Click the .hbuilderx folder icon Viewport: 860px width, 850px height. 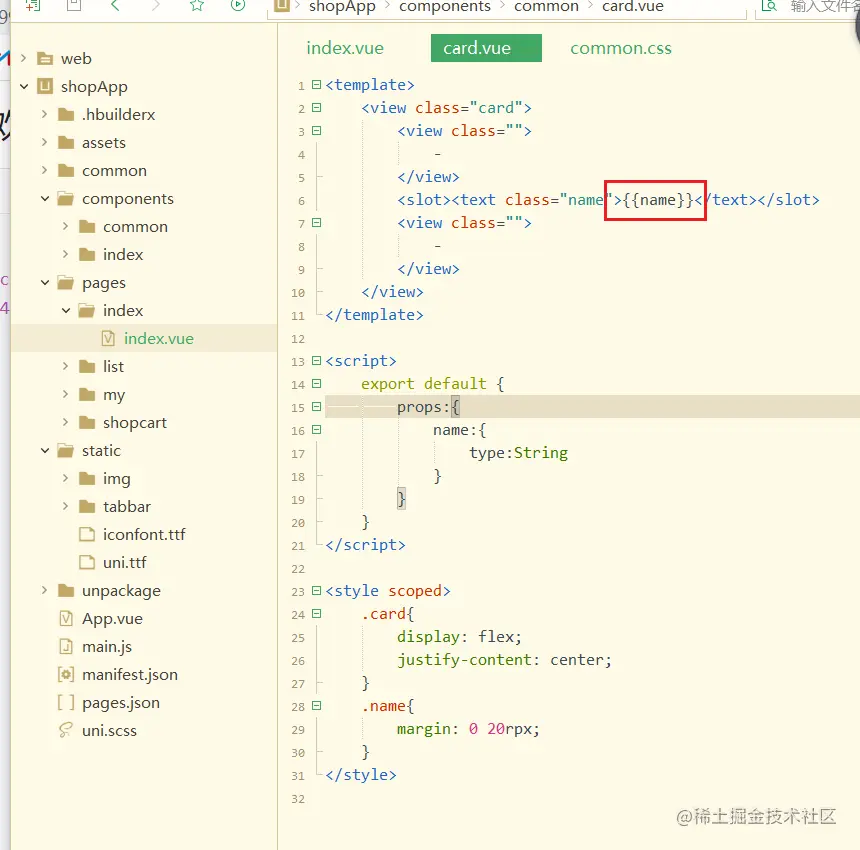[x=66, y=114]
